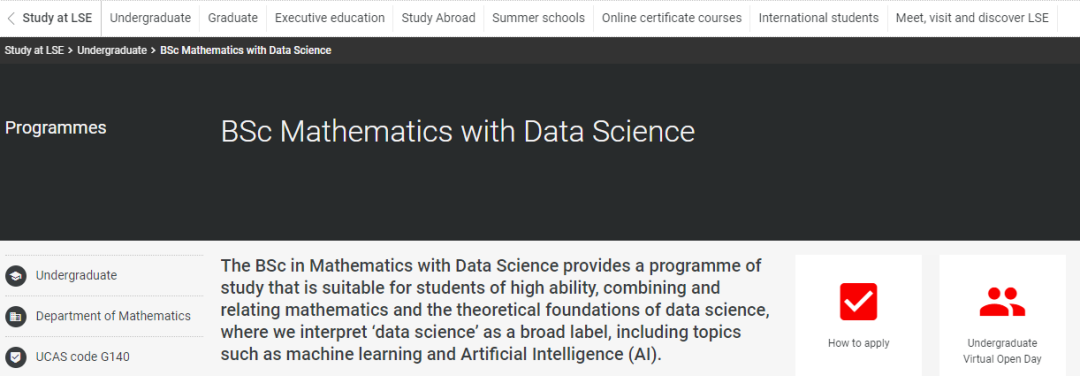Open International students menu item
Screen dimensions: 1080x376
click(x=819, y=18)
